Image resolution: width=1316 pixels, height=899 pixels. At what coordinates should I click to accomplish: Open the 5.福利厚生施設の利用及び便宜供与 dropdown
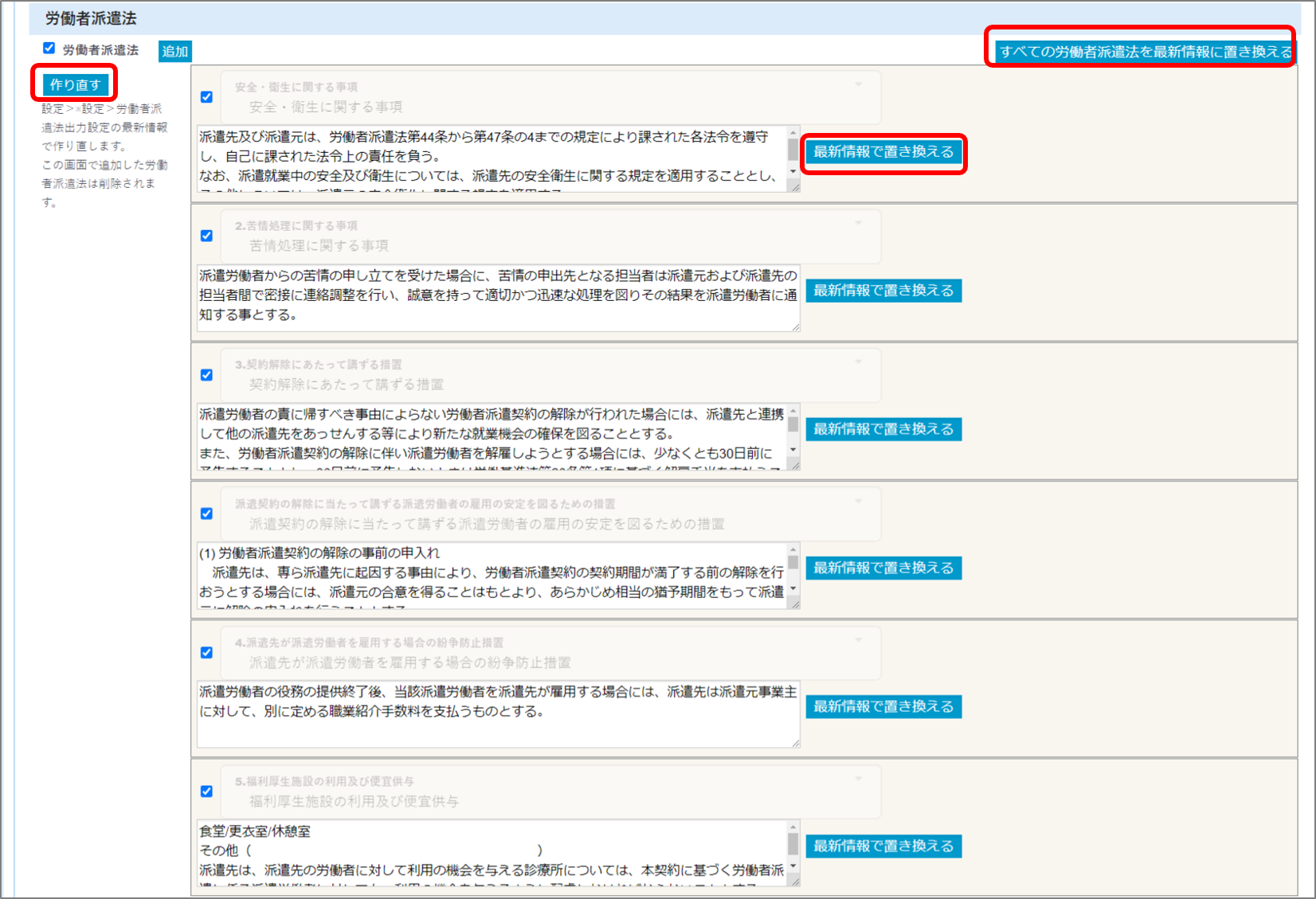click(550, 792)
